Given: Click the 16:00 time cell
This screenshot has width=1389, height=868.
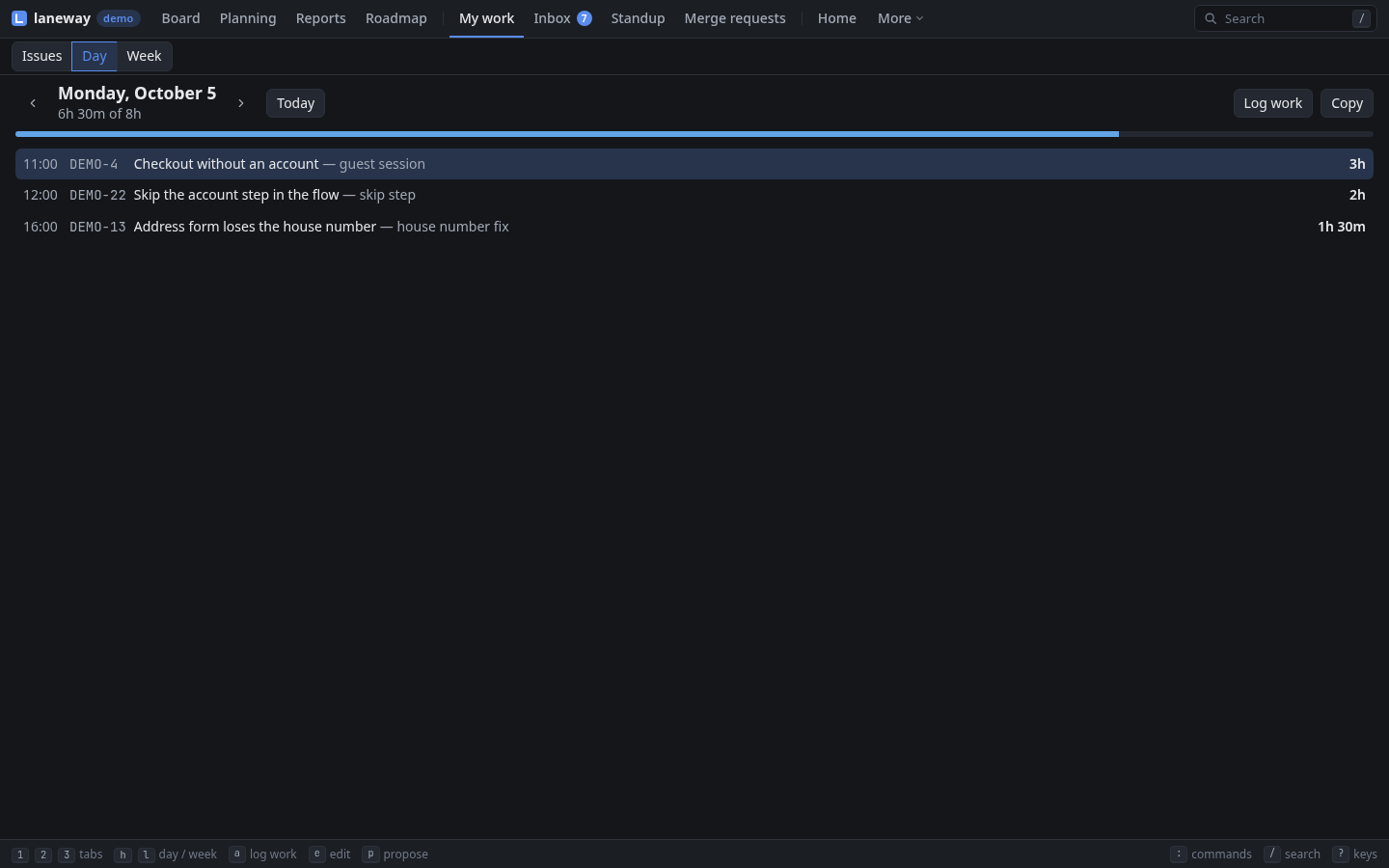Looking at the screenshot, I should pos(41,227).
